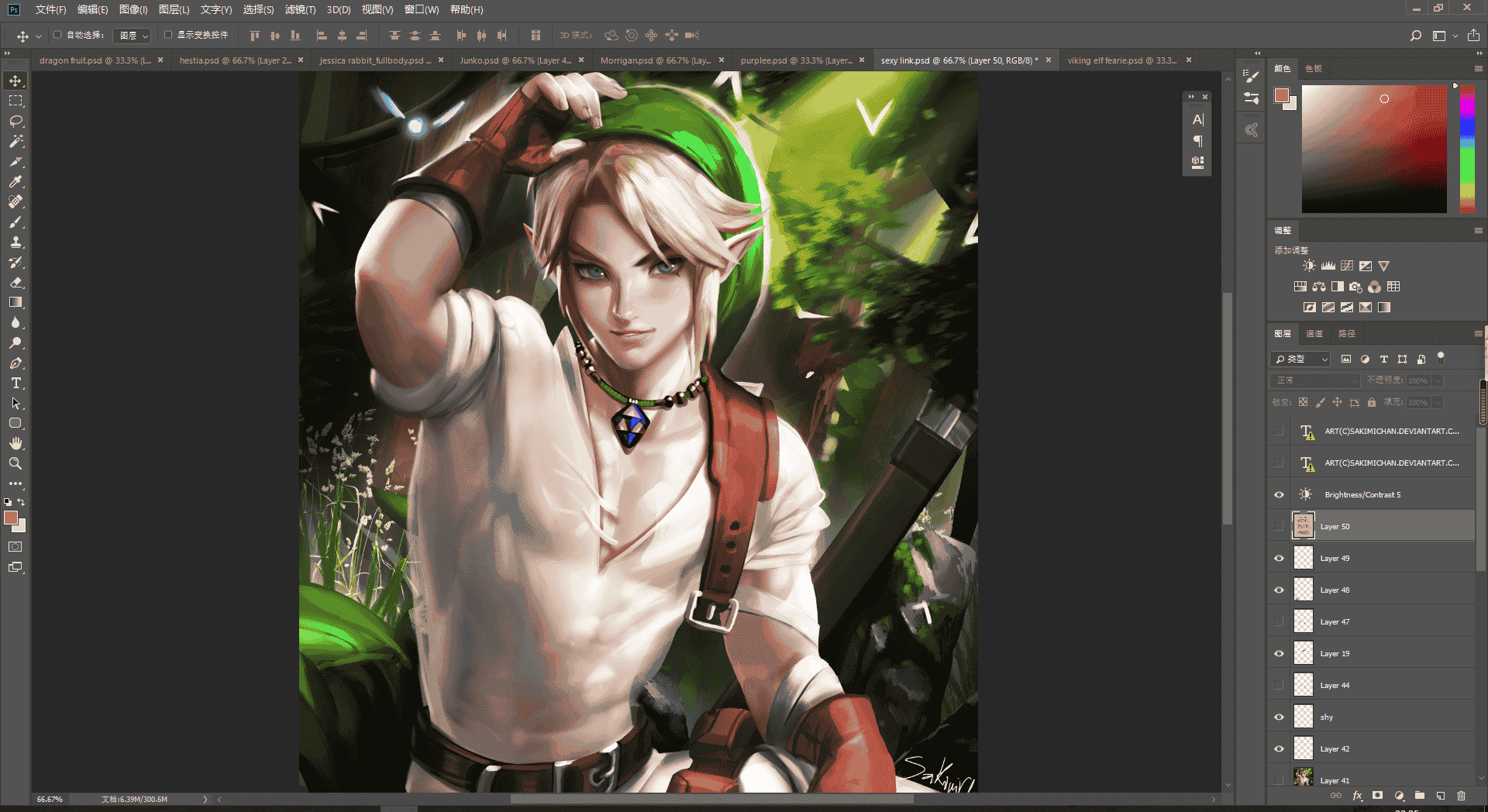This screenshot has width=1488, height=812.
Task: Pick the Clone Stamp tool
Action: tap(15, 243)
